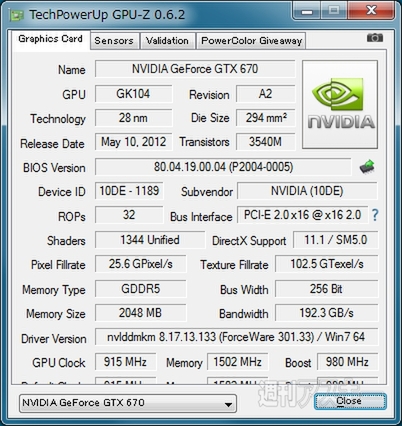
Task: Click the "Texture Fillrate" label
Action: coord(234,265)
